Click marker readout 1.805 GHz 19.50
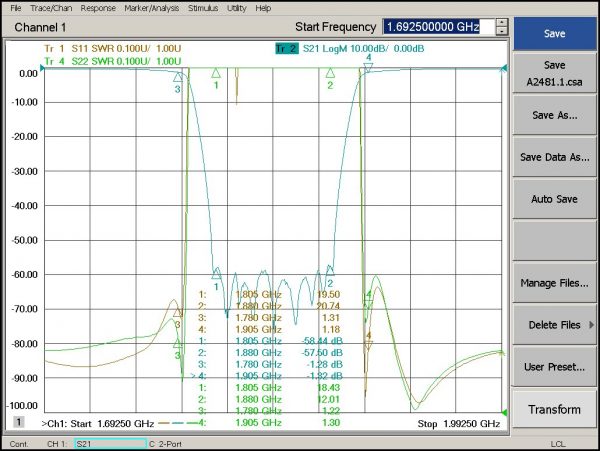 point(269,295)
